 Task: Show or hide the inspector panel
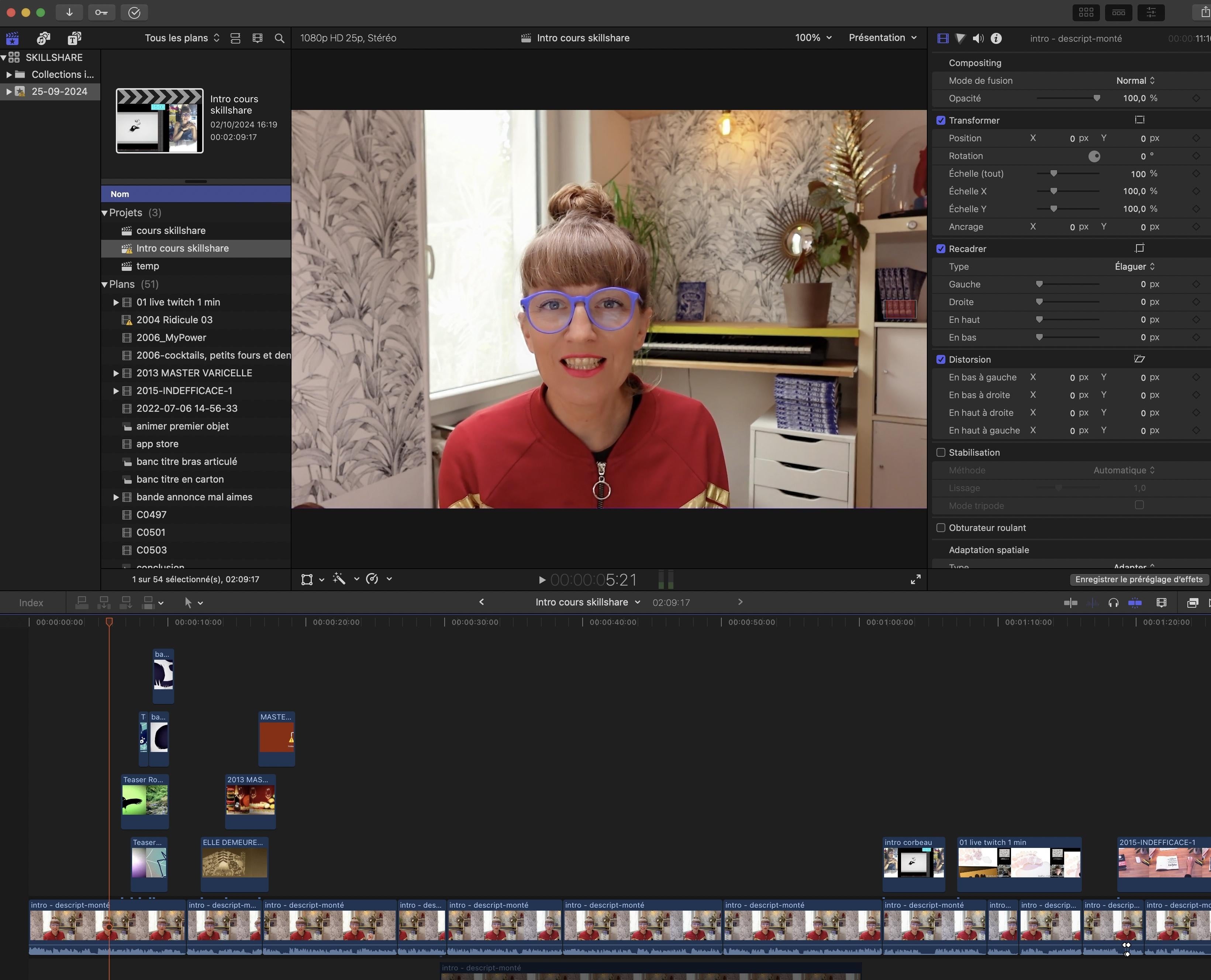tap(1151, 13)
